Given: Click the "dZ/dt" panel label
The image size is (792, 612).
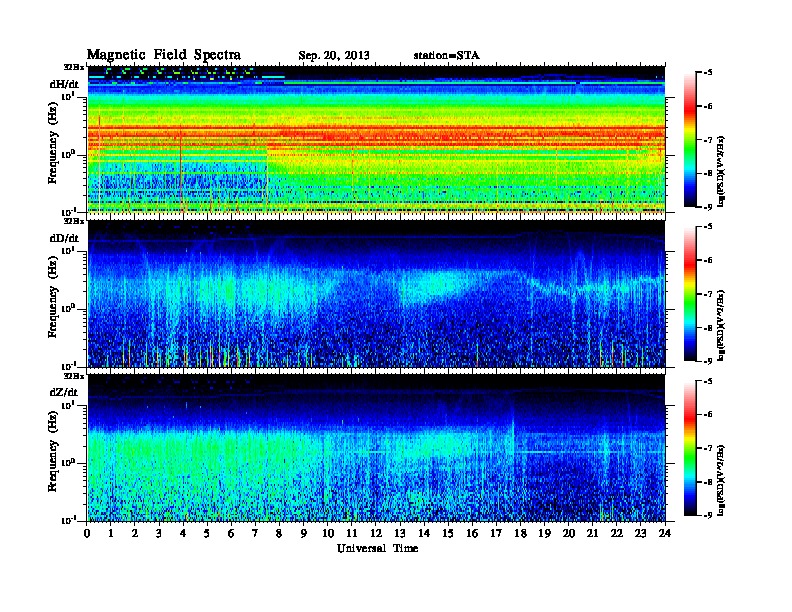Looking at the screenshot, I should click(x=64, y=392).
